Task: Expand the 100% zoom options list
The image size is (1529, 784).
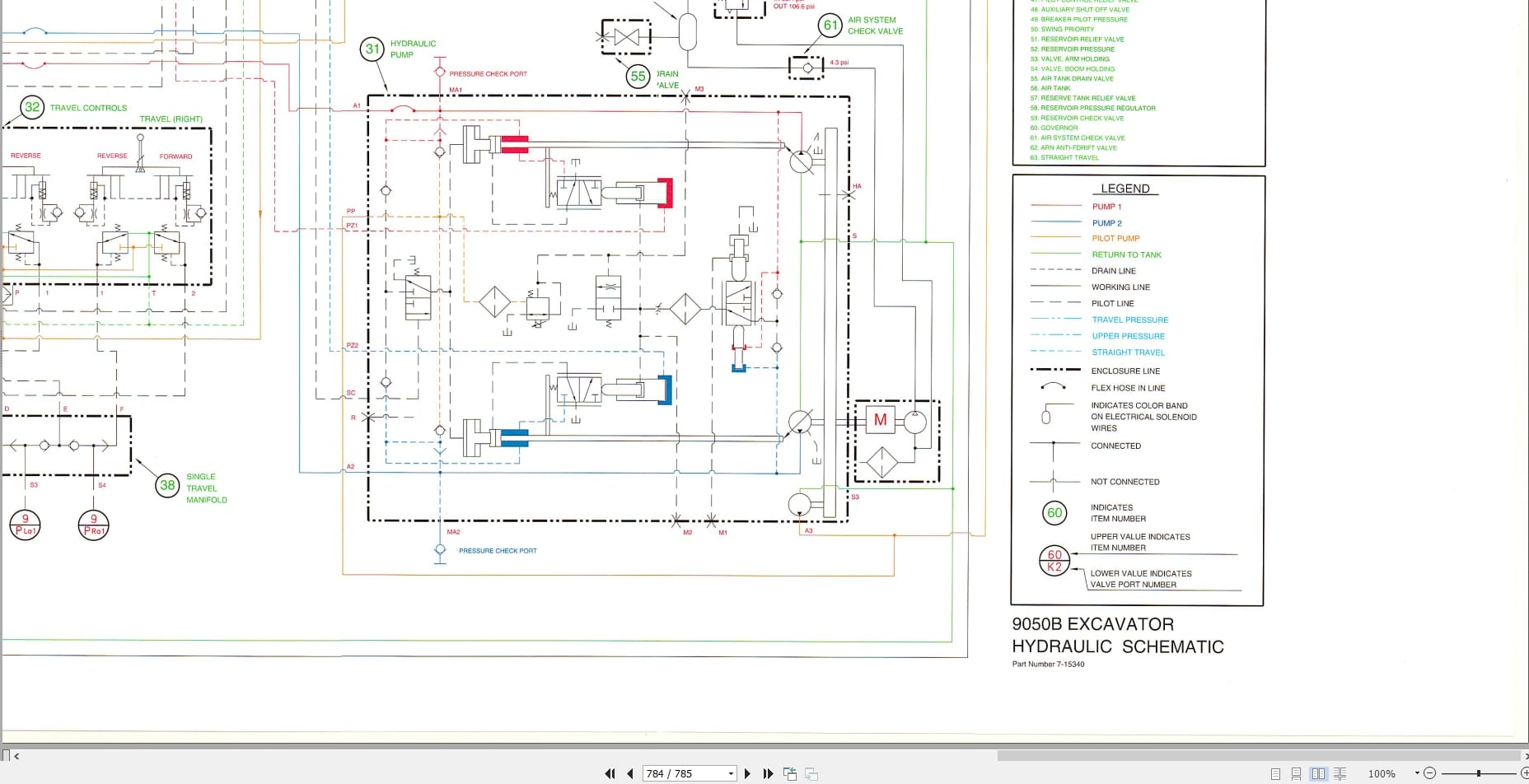Action: [1417, 772]
